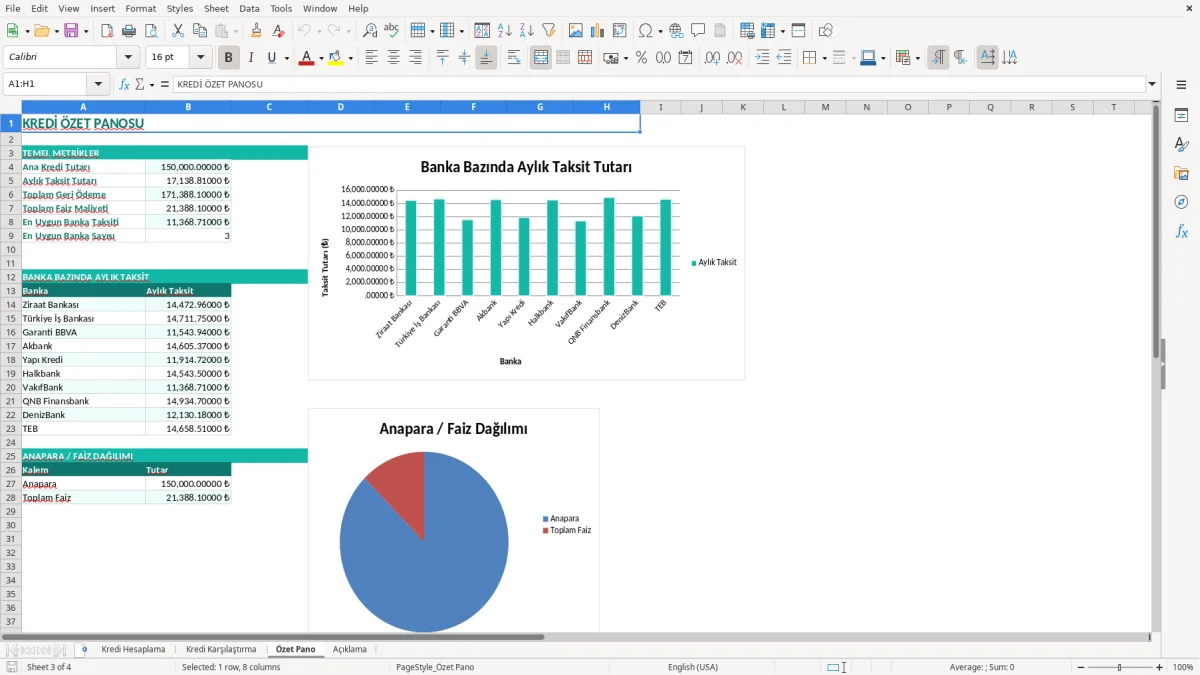Image resolution: width=1200 pixels, height=675 pixels.
Task: Click the Sidebar Settings hamburger icon
Action: click(x=1181, y=87)
